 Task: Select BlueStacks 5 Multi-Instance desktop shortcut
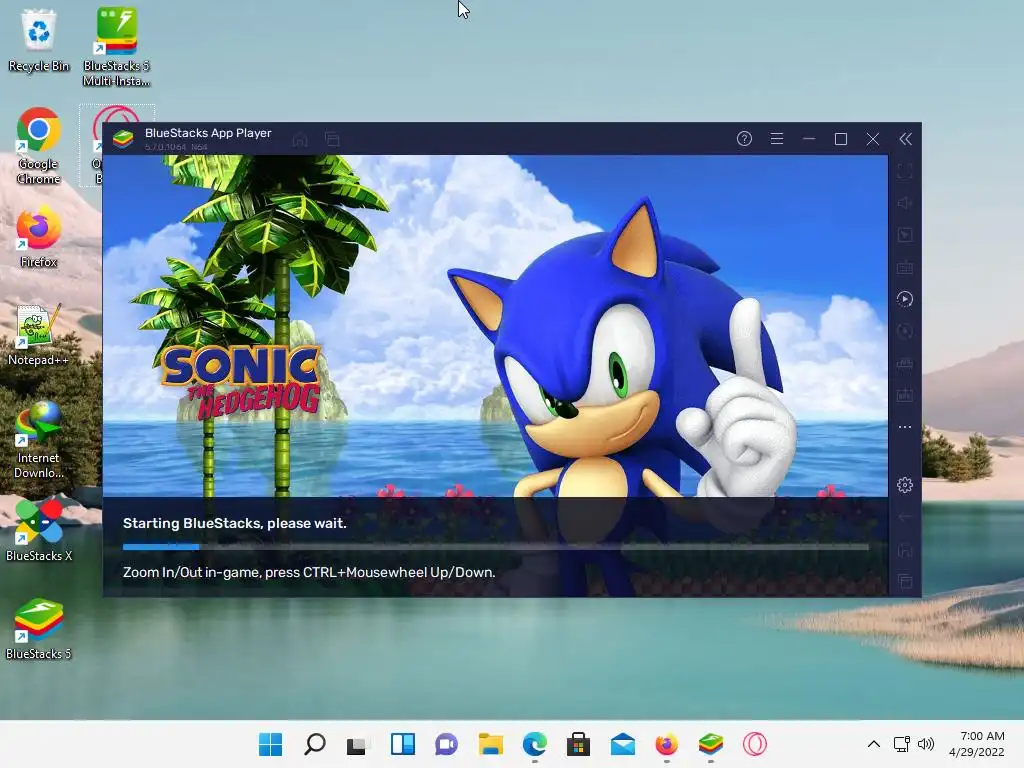click(x=117, y=47)
